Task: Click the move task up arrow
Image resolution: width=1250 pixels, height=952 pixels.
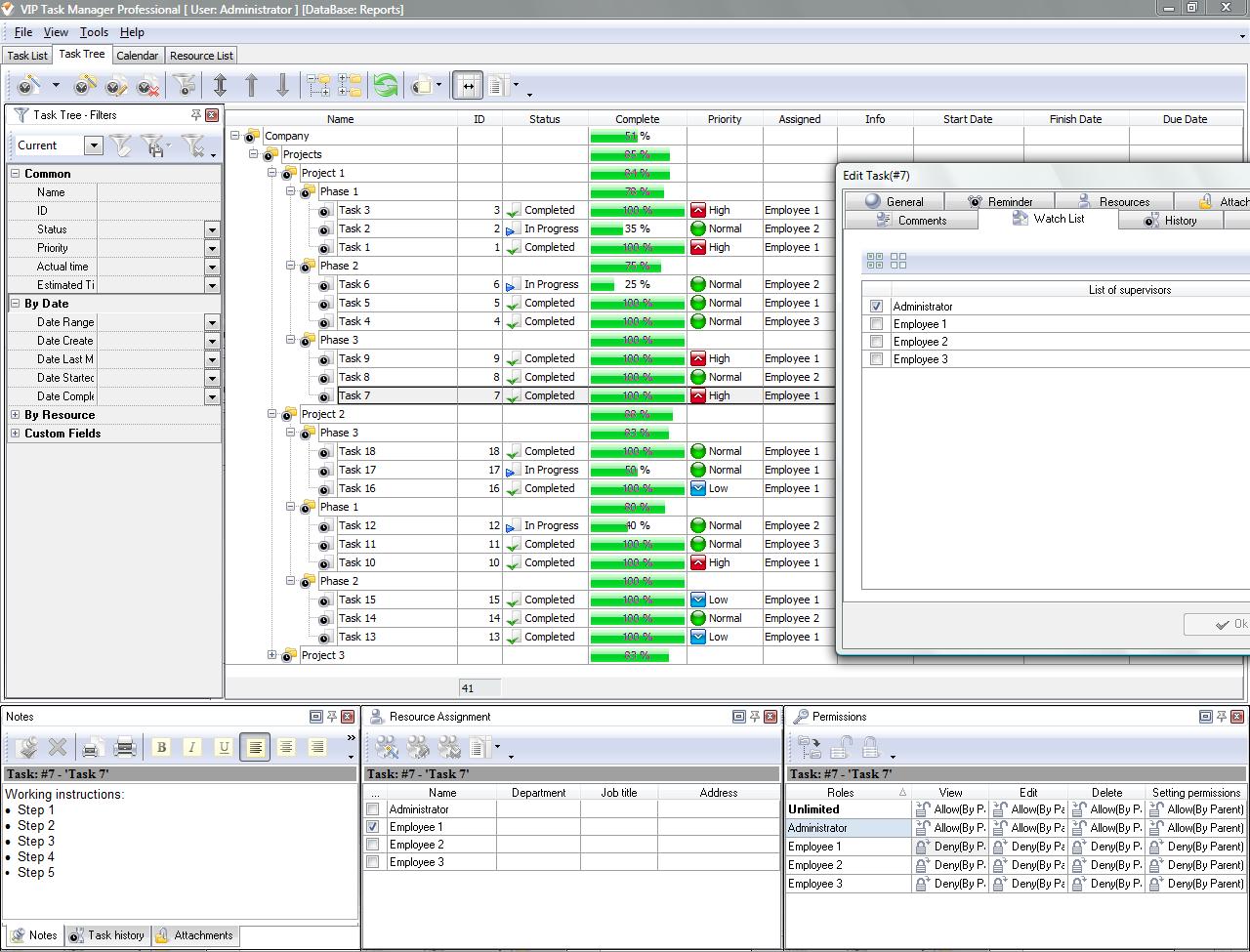Action: [x=251, y=87]
